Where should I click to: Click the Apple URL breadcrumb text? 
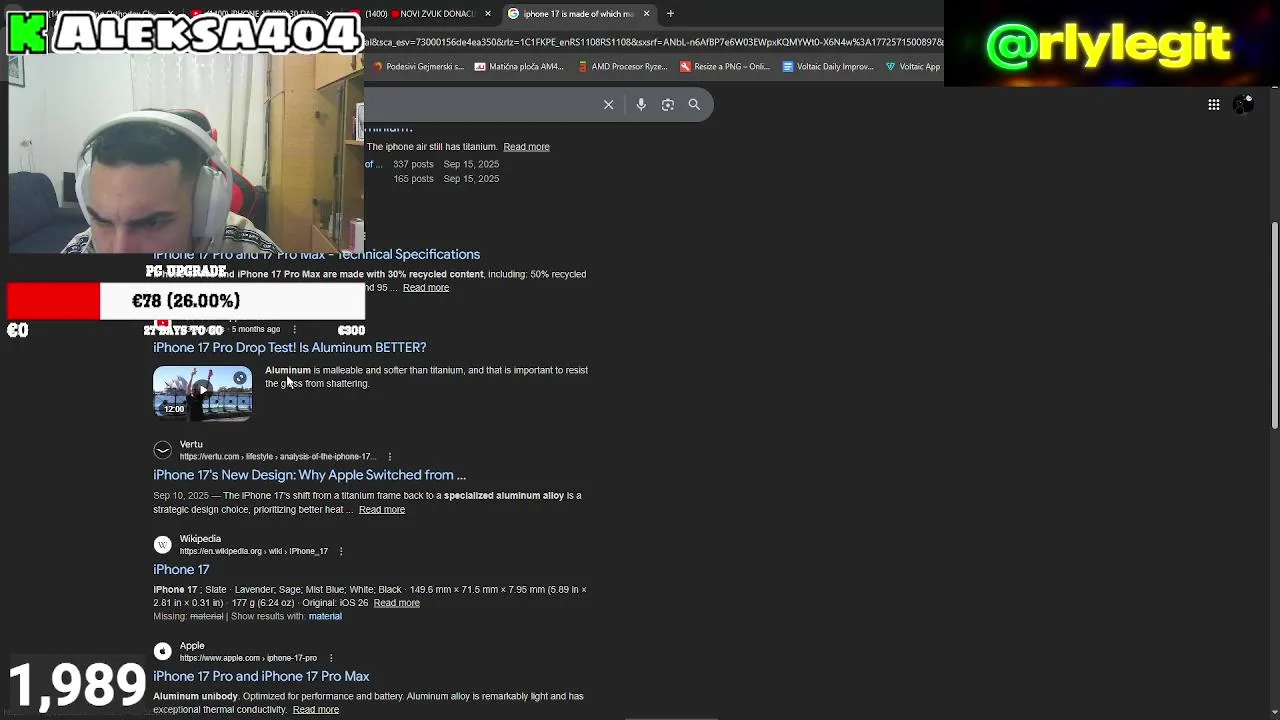pos(248,658)
